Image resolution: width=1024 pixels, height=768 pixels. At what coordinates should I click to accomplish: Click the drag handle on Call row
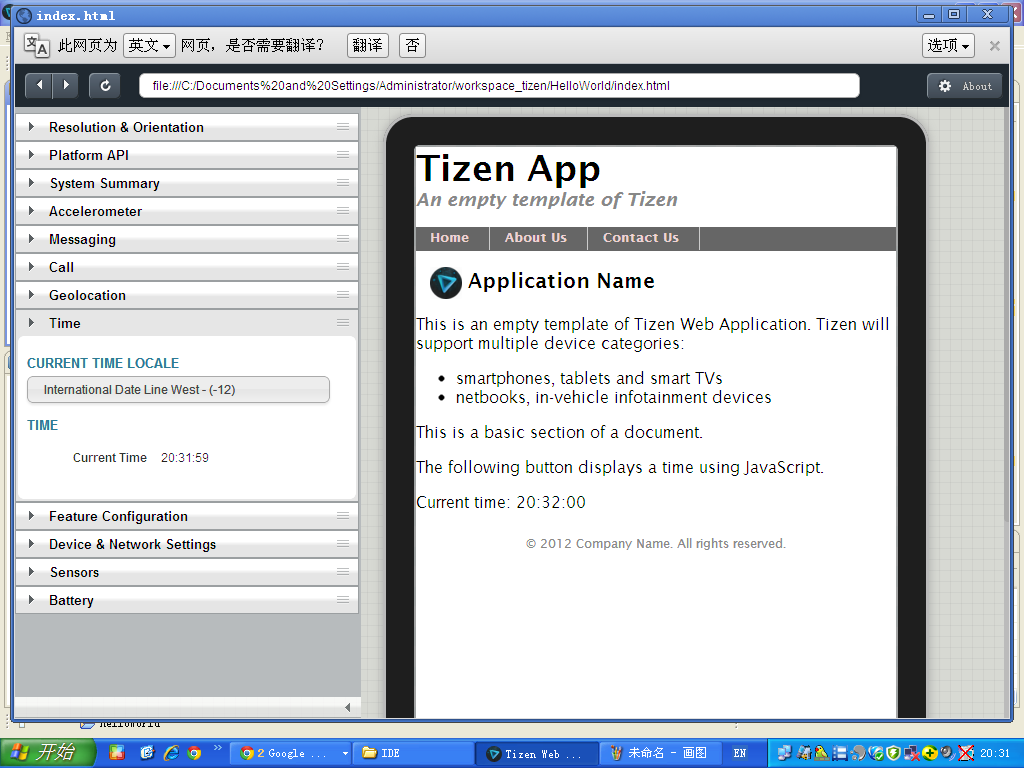pyautogui.click(x=343, y=267)
